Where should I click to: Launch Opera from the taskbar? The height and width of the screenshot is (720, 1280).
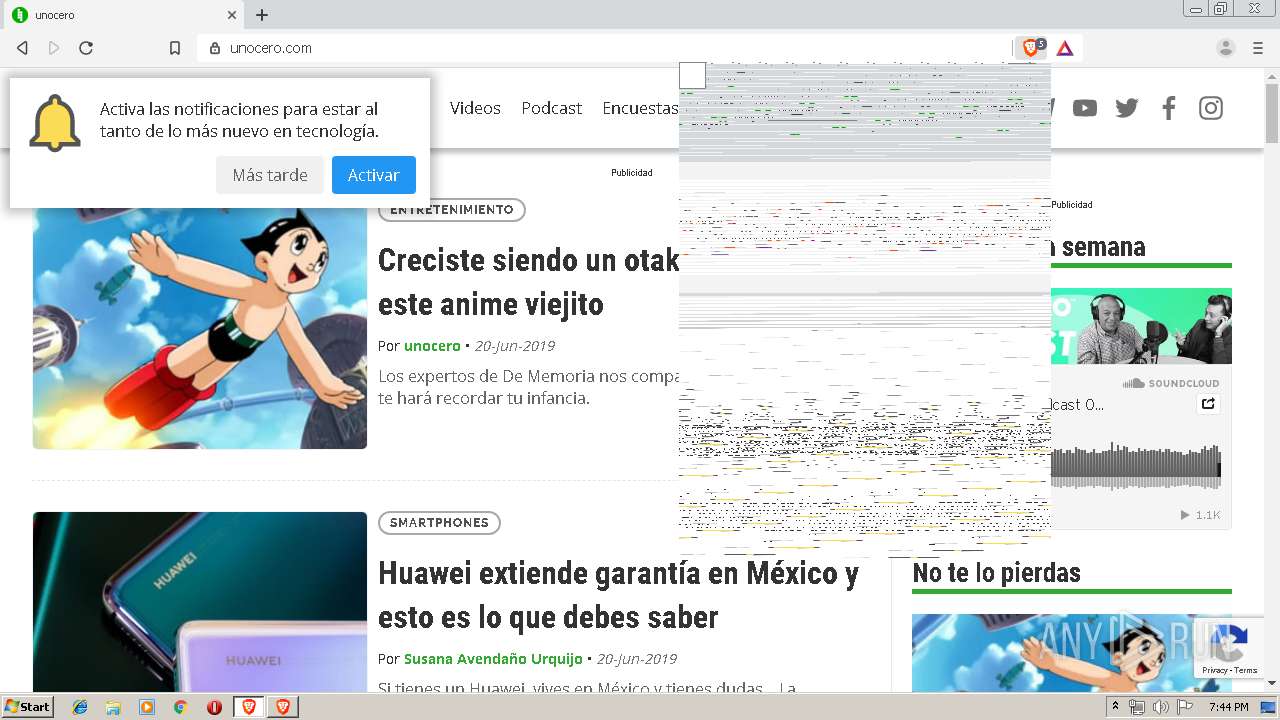click(214, 707)
